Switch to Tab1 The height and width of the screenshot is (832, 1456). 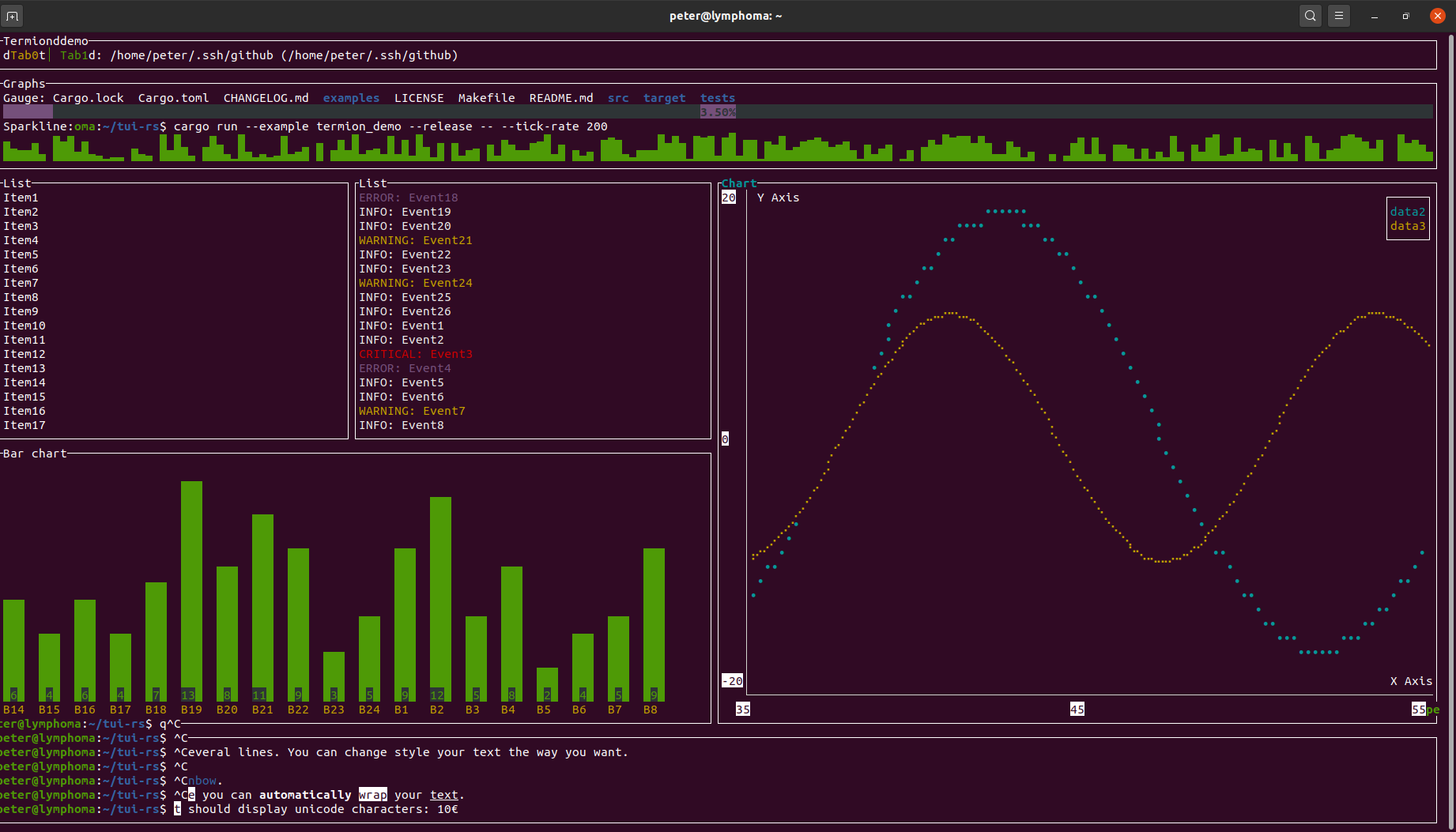tap(76, 55)
